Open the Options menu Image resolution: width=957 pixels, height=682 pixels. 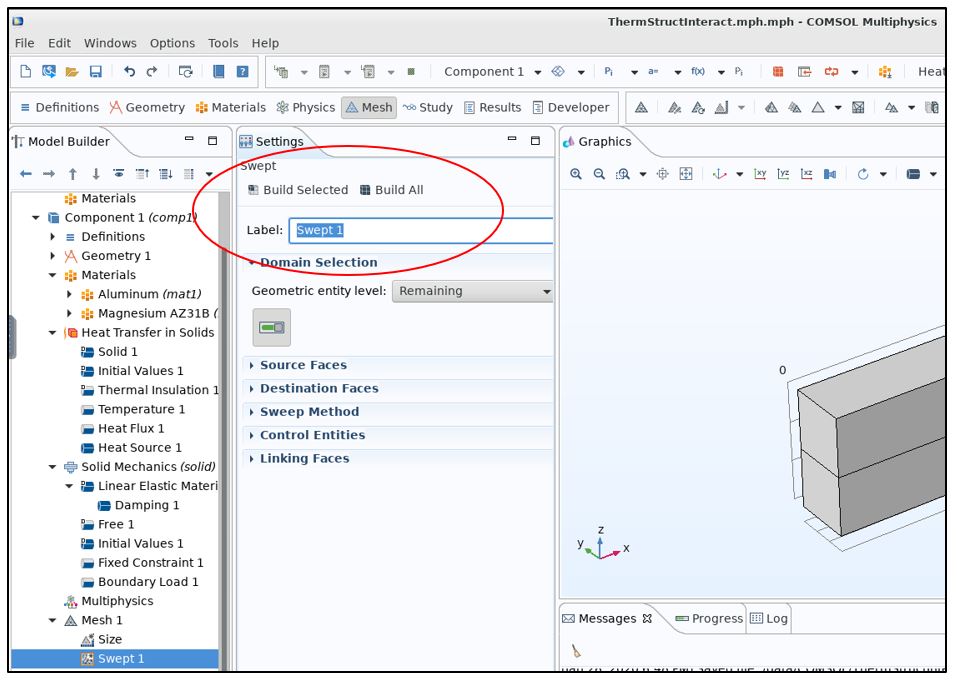point(172,43)
